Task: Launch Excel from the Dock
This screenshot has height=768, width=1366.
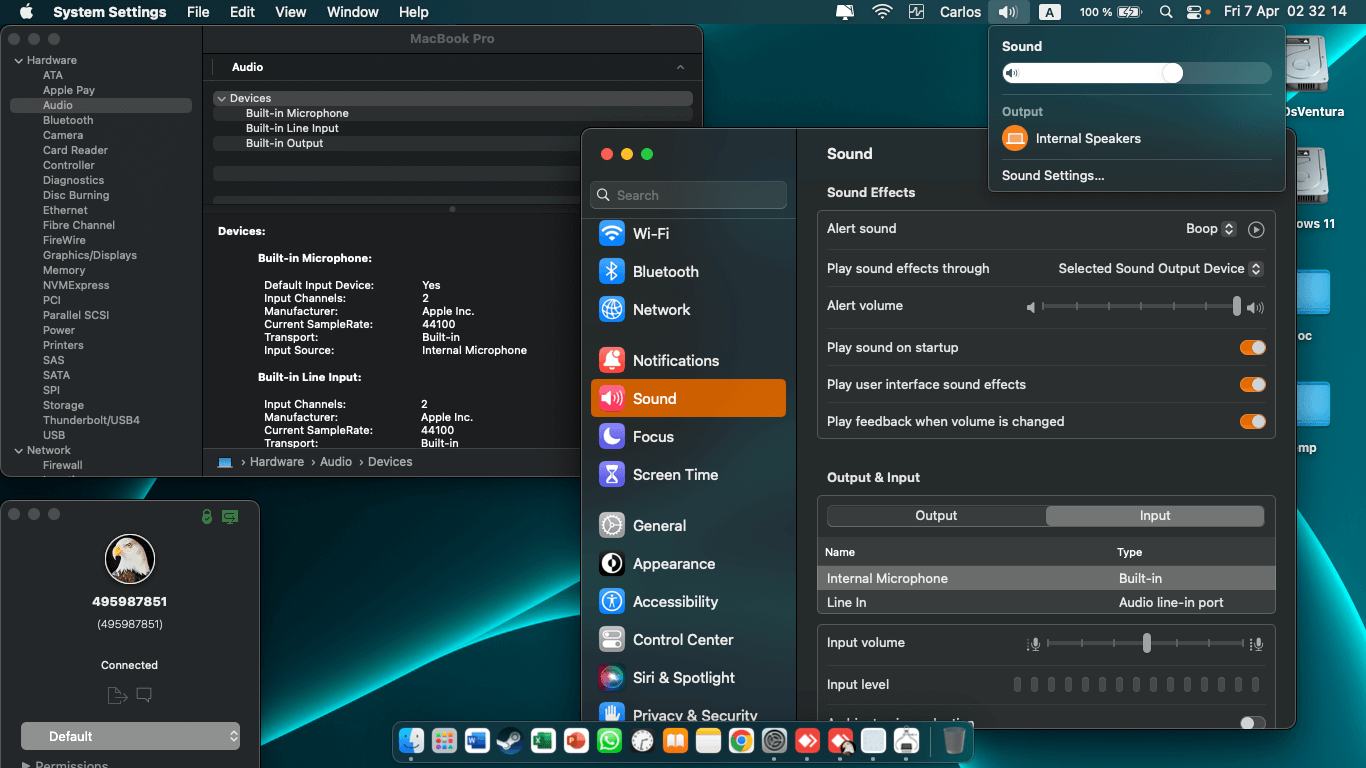Action: tap(543, 741)
